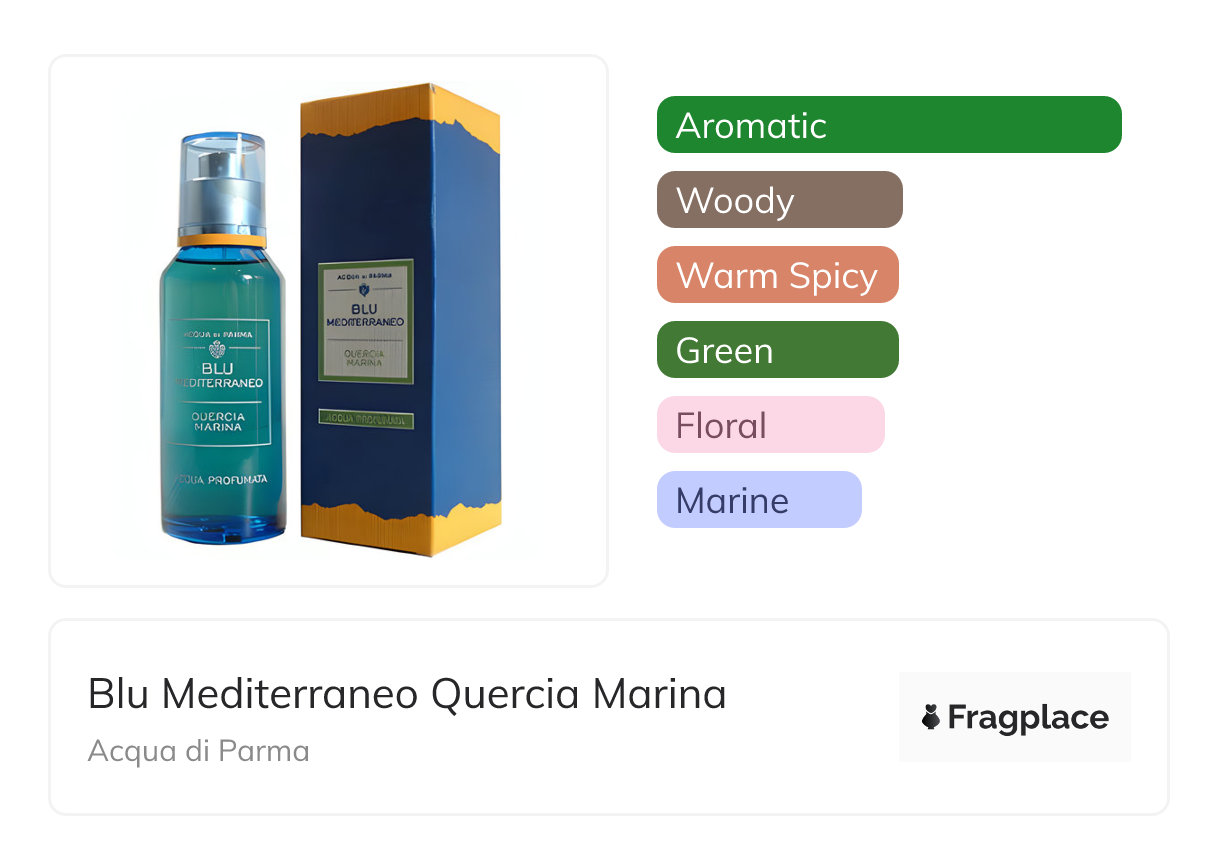Image resolution: width=1218 pixels, height=864 pixels.
Task: Choose the Warm Spicy accord tag
Action: 778,275
